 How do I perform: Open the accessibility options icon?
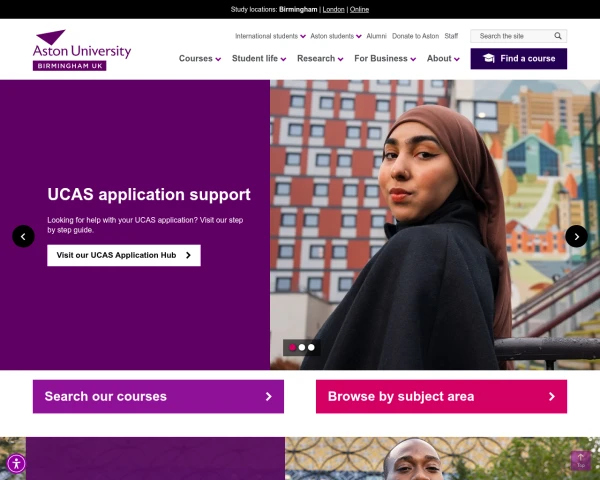pyautogui.click(x=16, y=464)
